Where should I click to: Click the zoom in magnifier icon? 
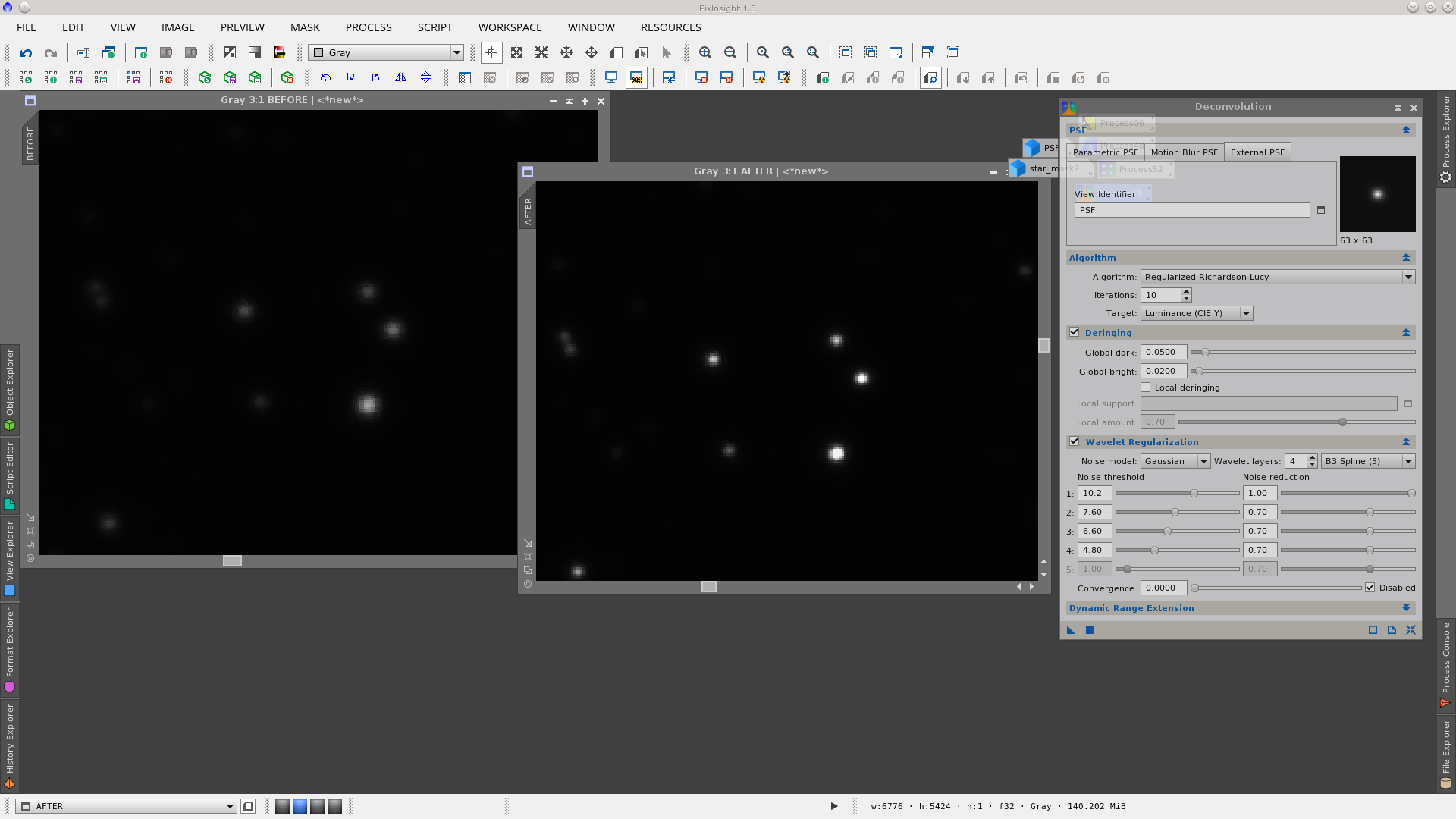coord(705,53)
